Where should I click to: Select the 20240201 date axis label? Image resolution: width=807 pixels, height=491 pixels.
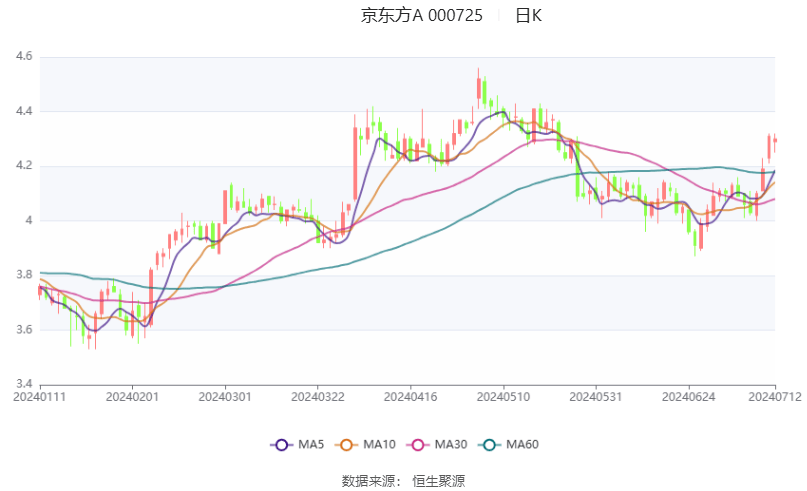coord(133,397)
